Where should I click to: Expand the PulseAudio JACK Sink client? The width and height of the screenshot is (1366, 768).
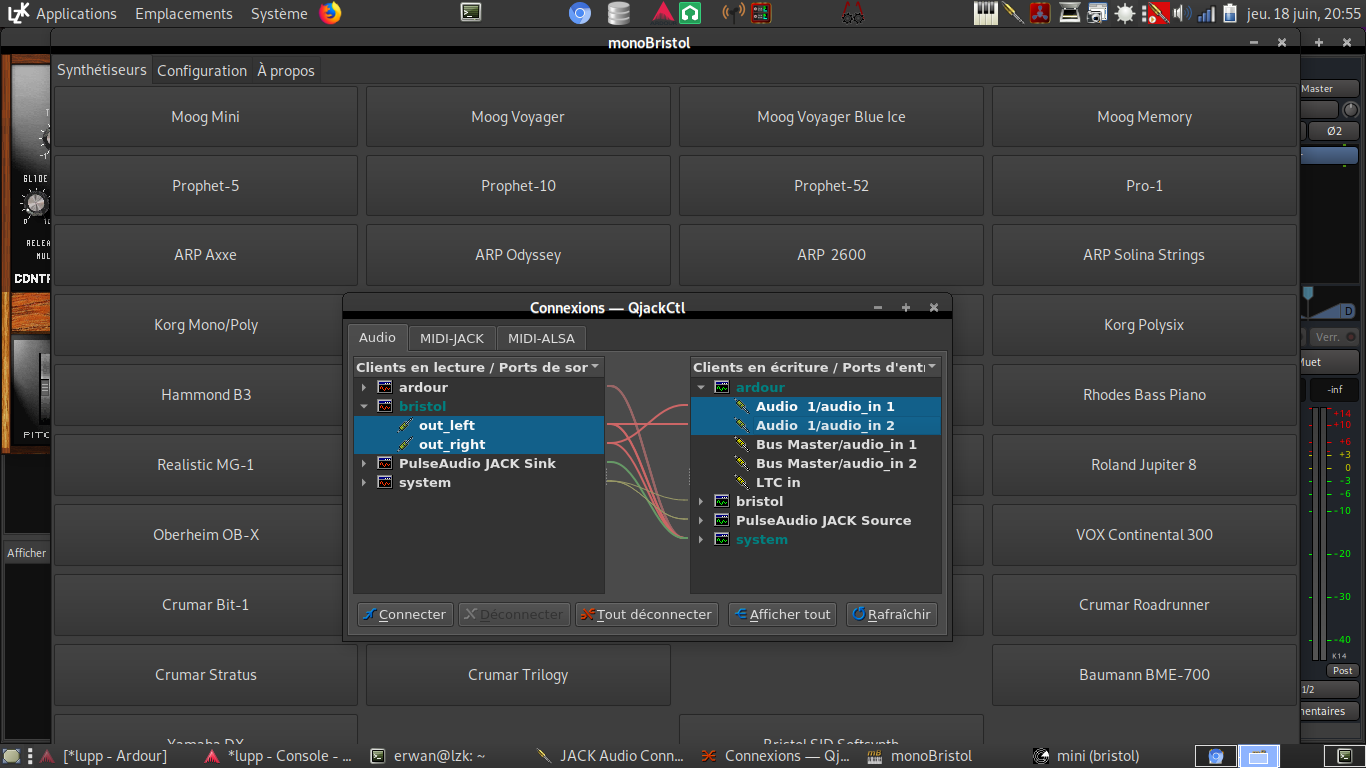point(364,464)
